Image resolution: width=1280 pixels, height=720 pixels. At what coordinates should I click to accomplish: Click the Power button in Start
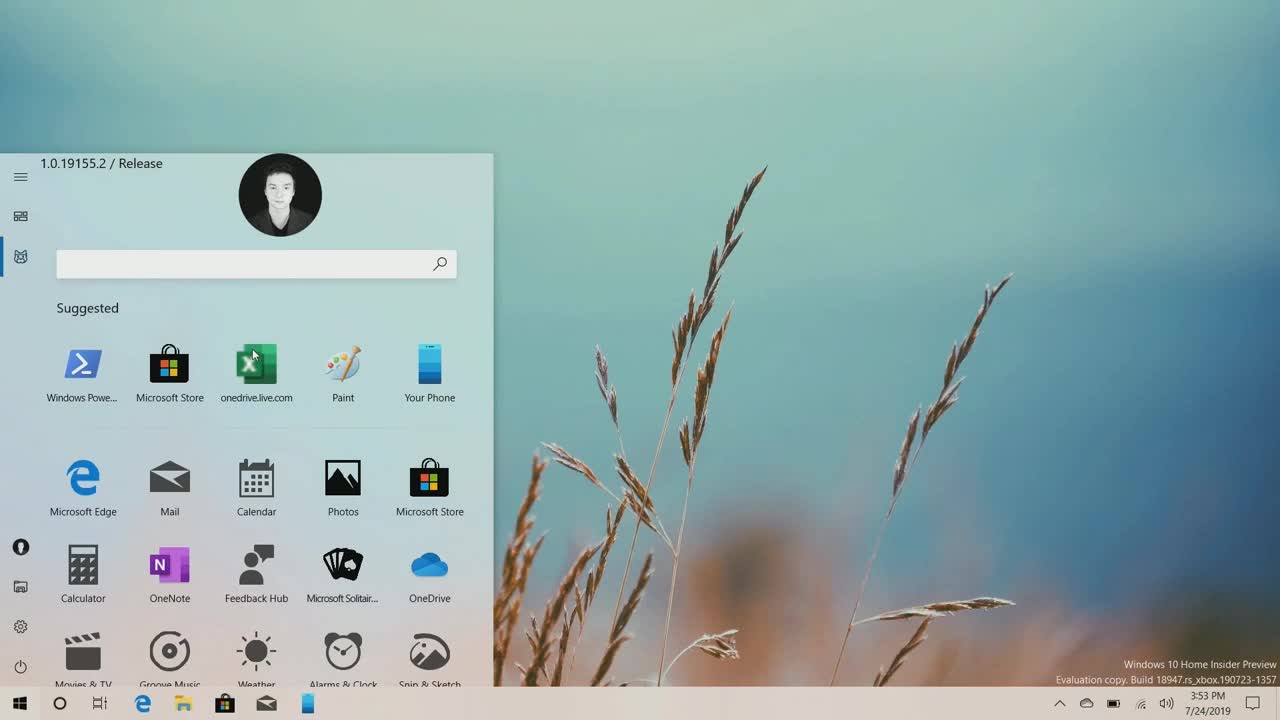click(x=20, y=667)
